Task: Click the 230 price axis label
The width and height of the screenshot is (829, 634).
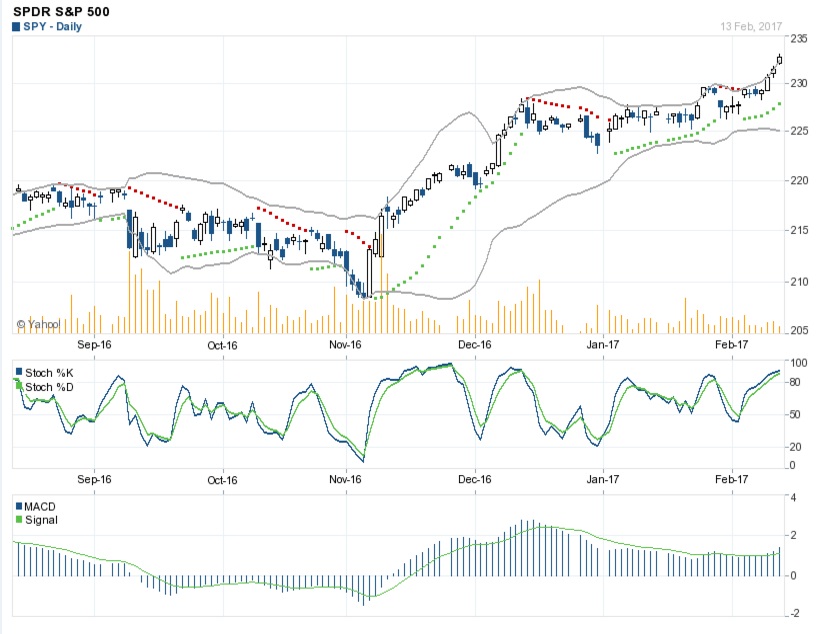Action: (799, 83)
